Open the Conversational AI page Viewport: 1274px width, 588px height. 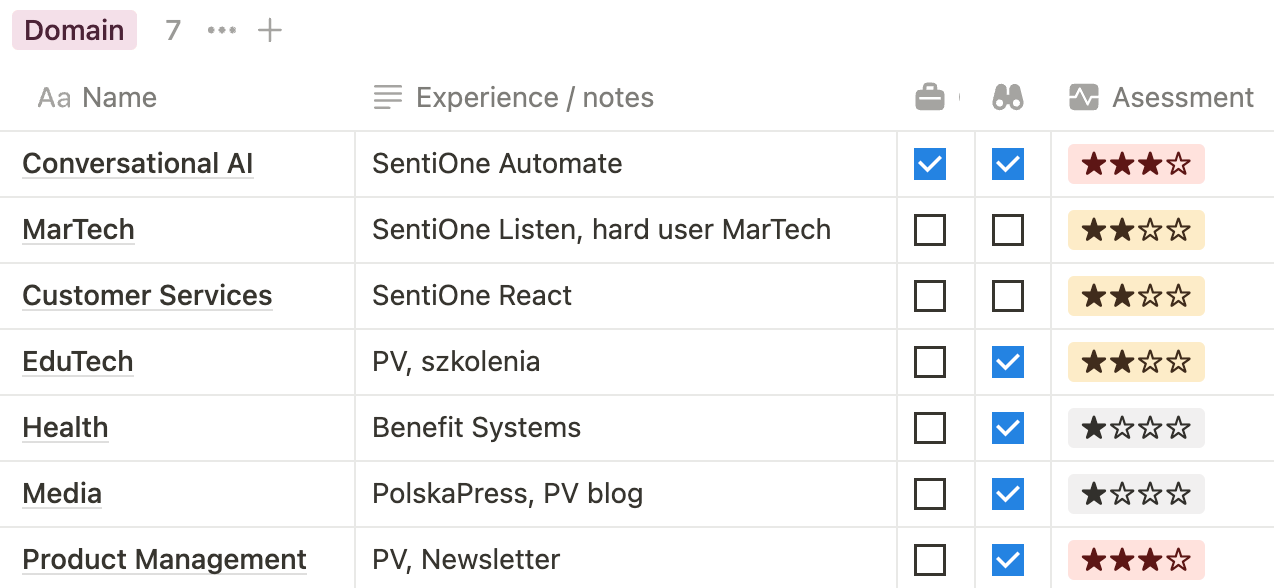137,164
